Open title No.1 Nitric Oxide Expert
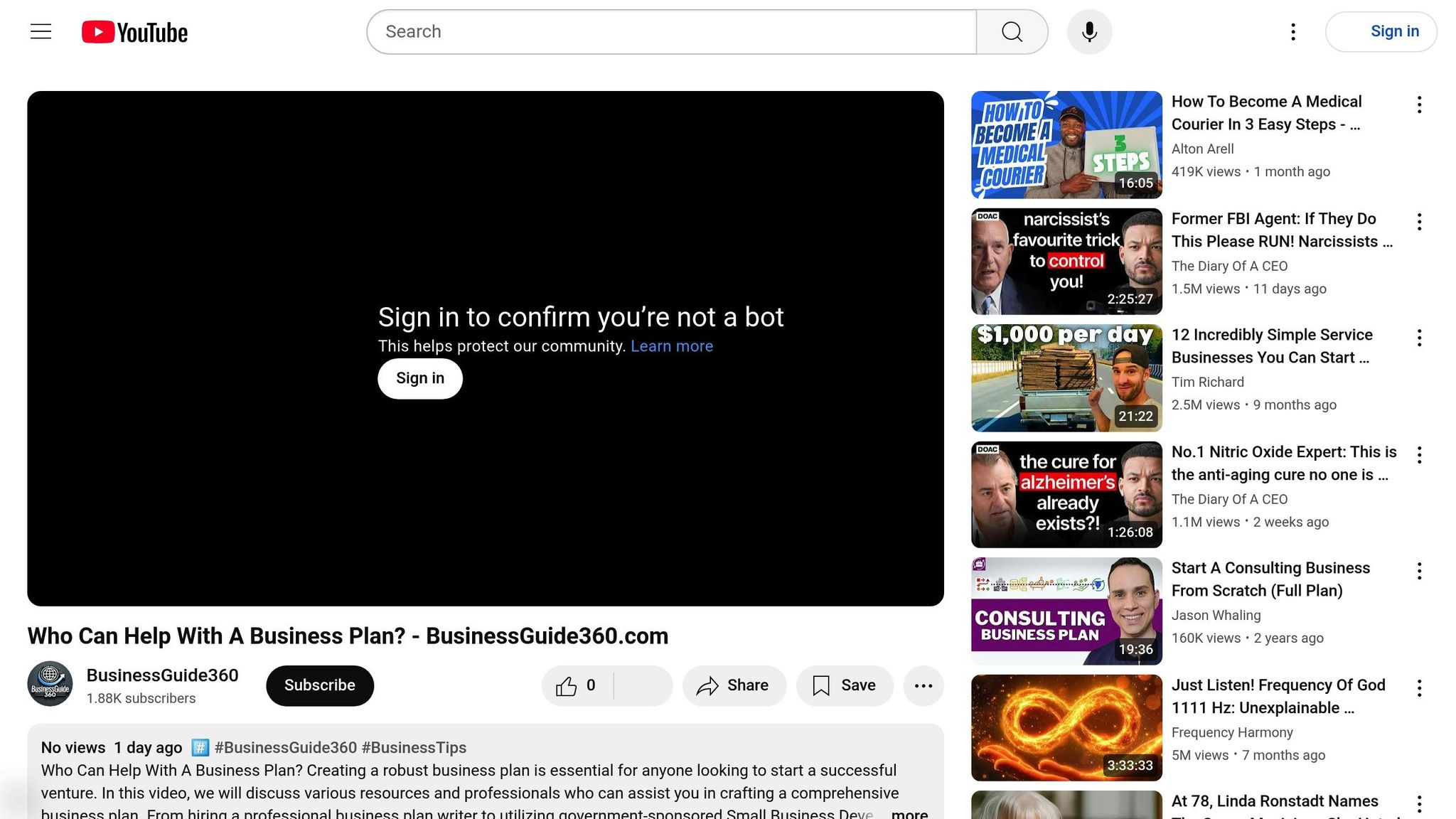The image size is (1456, 819). click(1284, 464)
